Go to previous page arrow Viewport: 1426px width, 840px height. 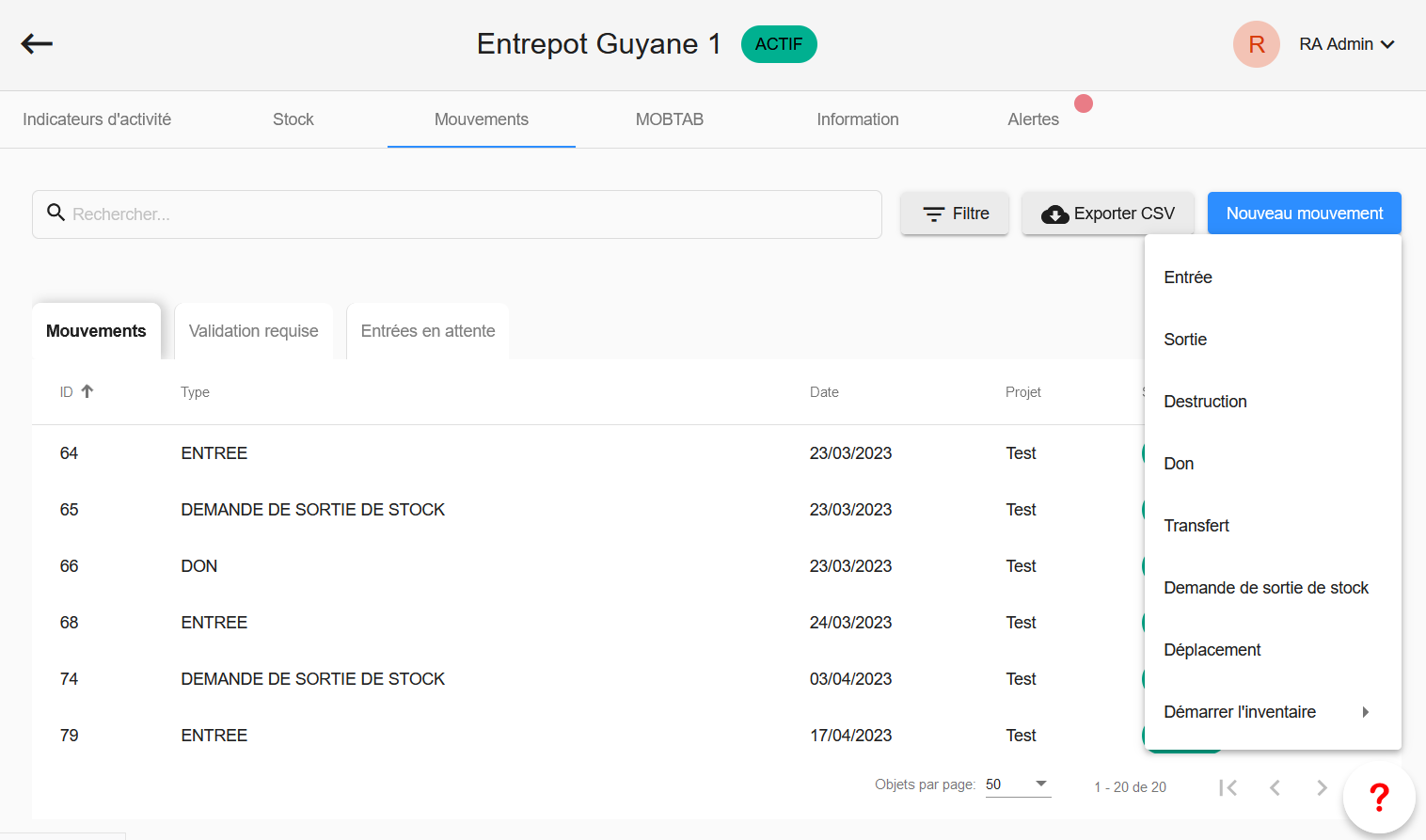click(x=1275, y=787)
